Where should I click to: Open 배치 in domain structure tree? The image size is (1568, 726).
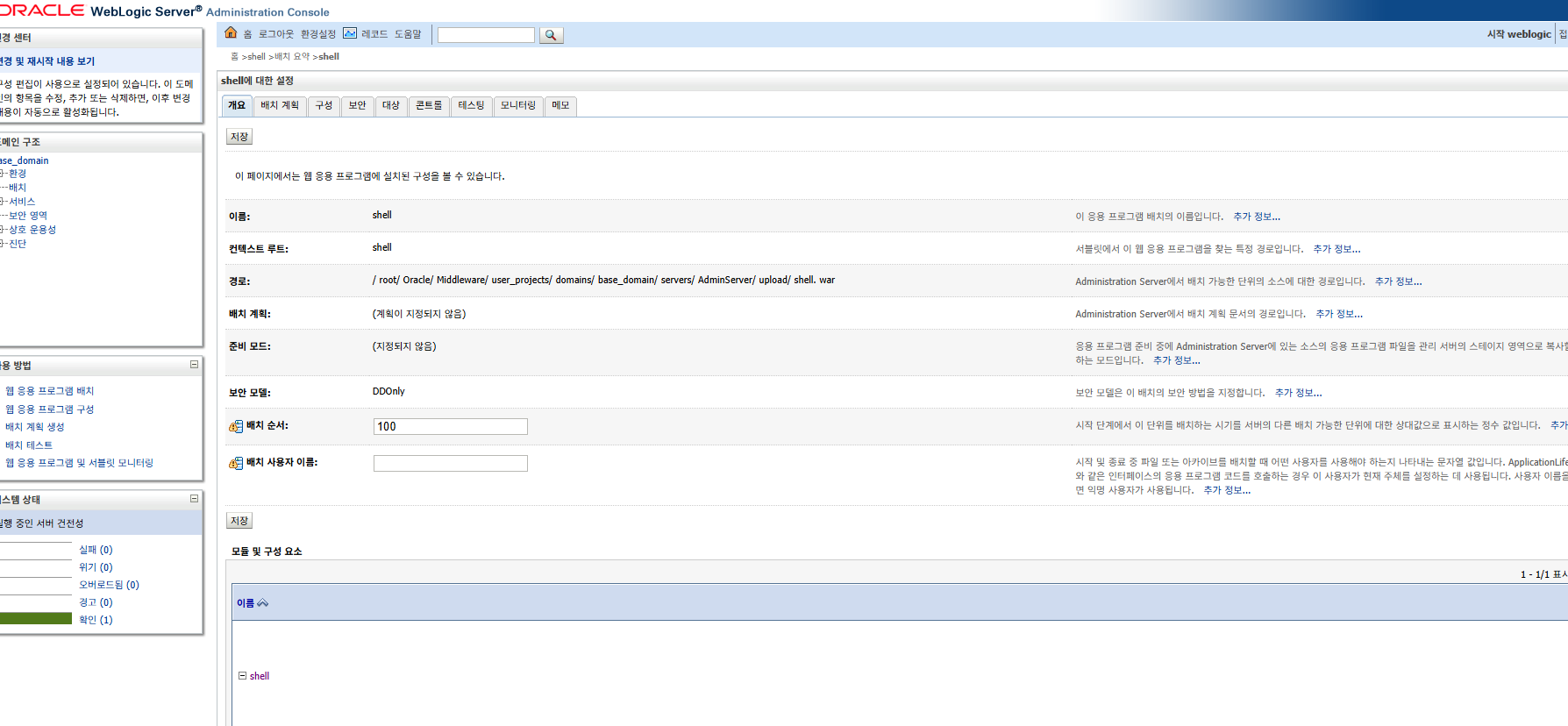click(x=18, y=188)
